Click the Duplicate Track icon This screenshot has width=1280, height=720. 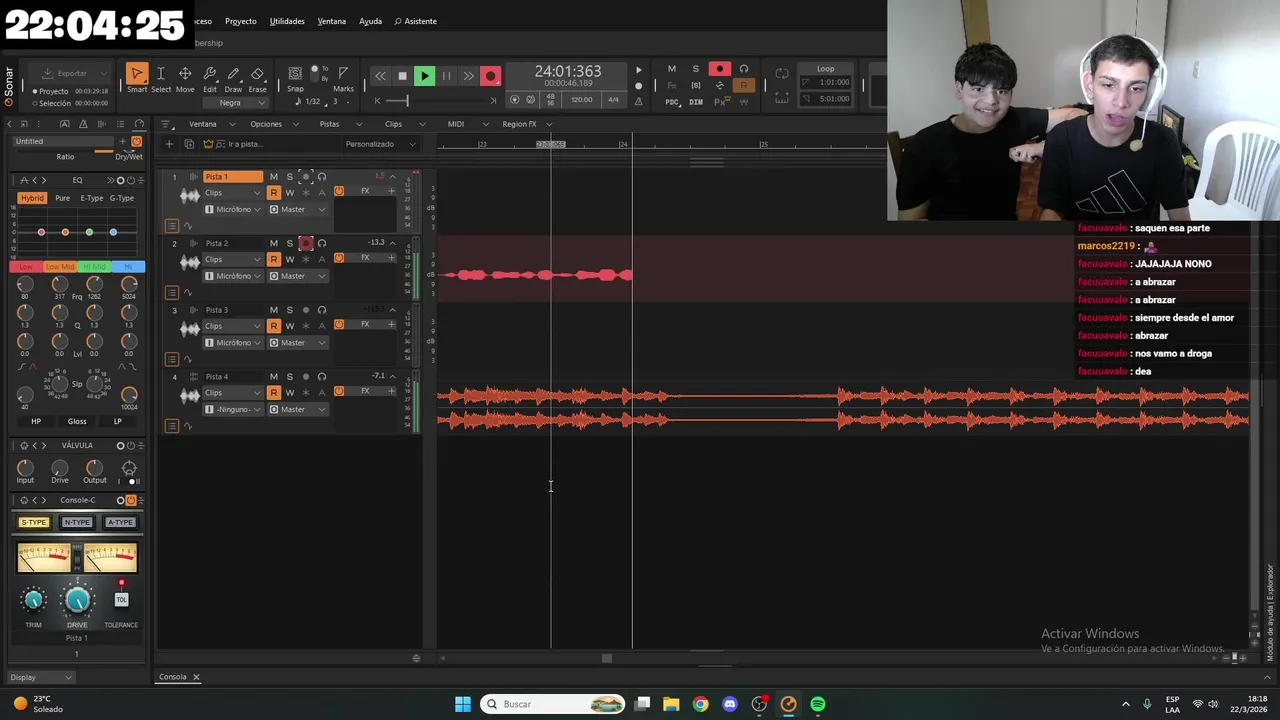coord(189,144)
